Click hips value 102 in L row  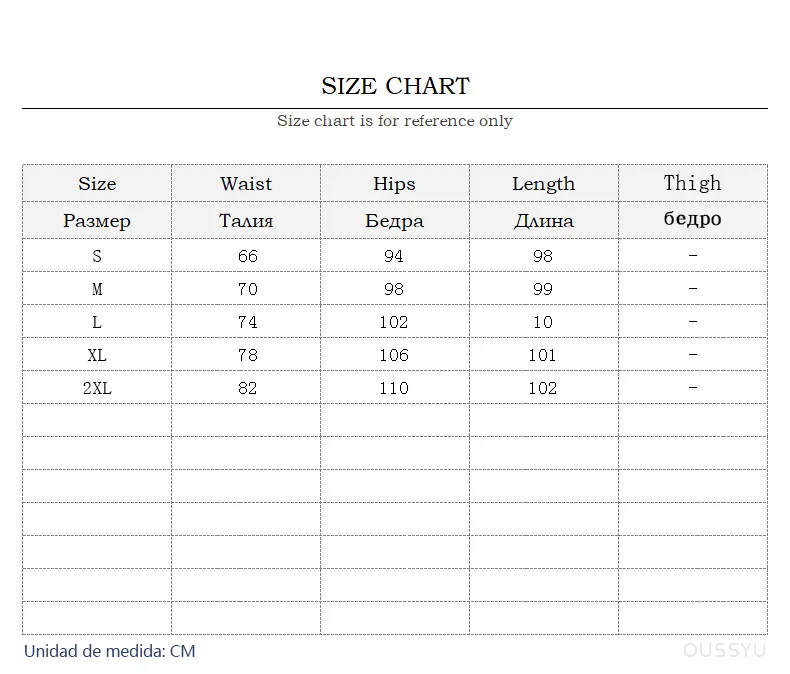(394, 322)
